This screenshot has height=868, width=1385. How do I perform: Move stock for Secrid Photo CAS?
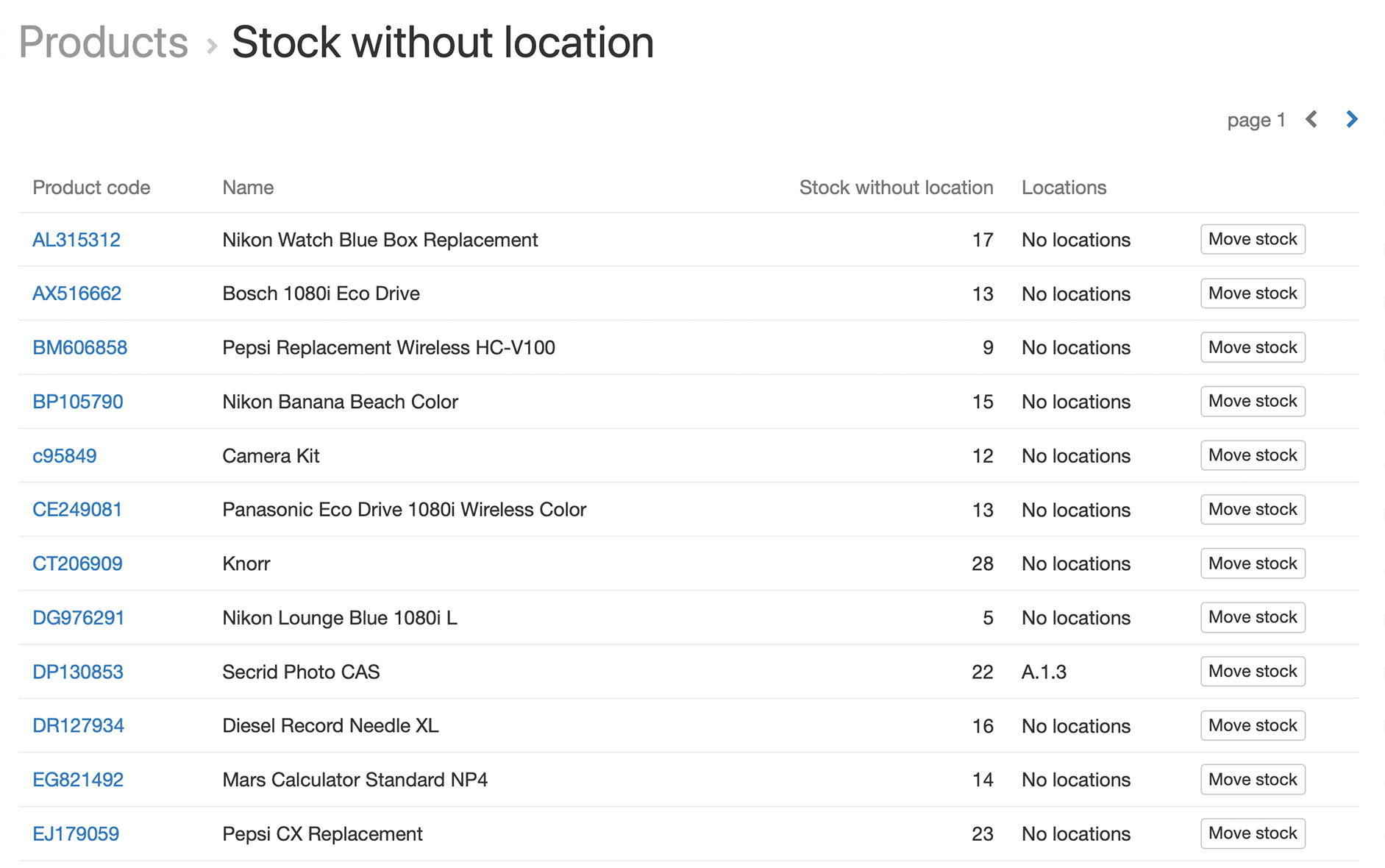click(x=1253, y=671)
